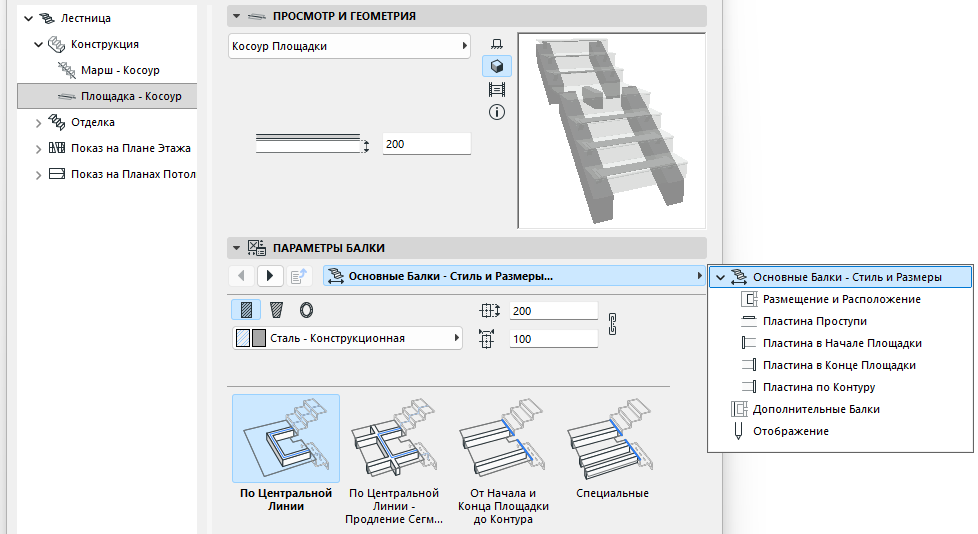
Task: Open Основные Балки - Стиль и Размеры dropdown
Action: 514,276
